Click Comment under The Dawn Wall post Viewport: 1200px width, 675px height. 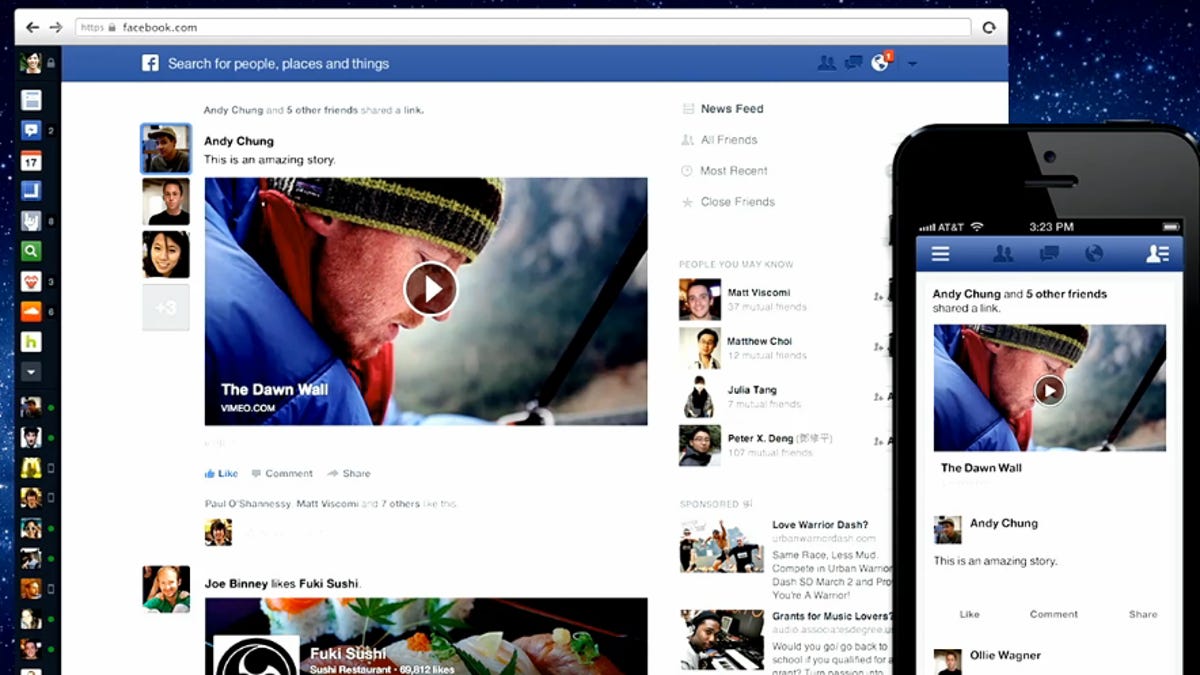coord(282,473)
